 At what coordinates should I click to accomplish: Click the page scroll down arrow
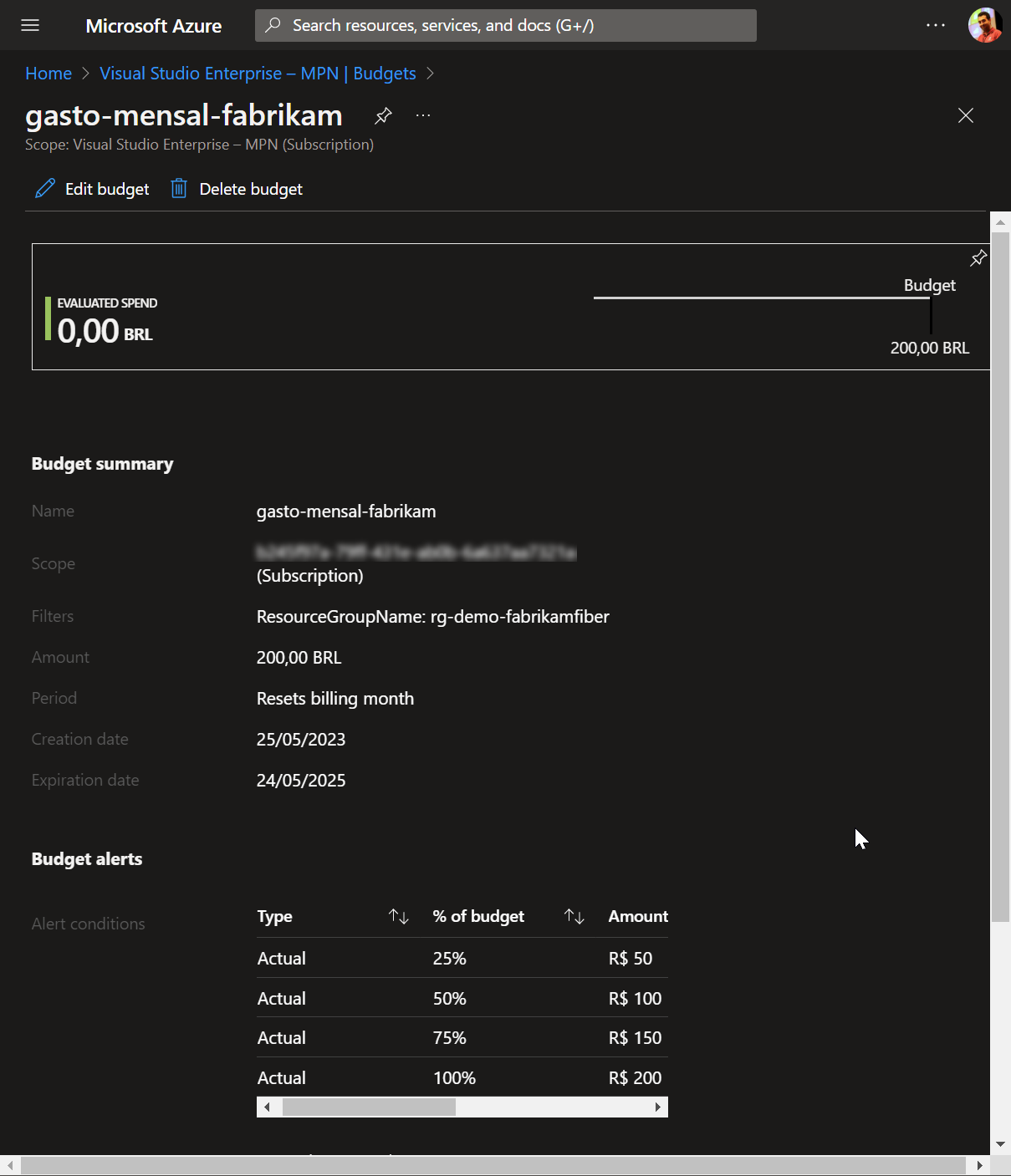pyautogui.click(x=1000, y=1144)
